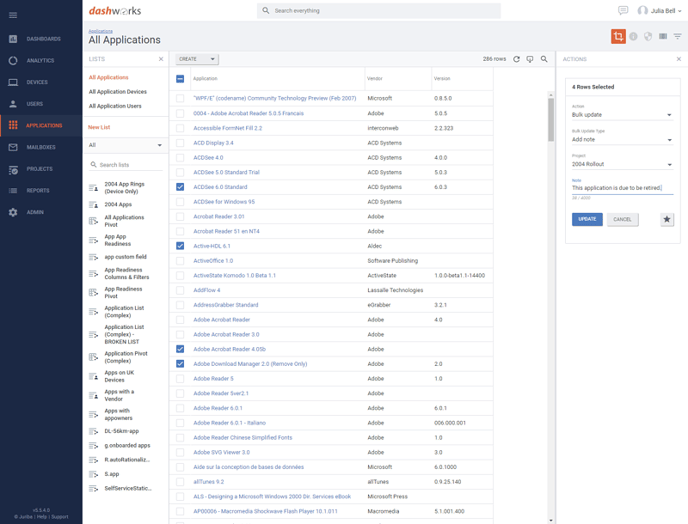688x524 pixels.
Task: Open the table search icon
Action: 544,59
